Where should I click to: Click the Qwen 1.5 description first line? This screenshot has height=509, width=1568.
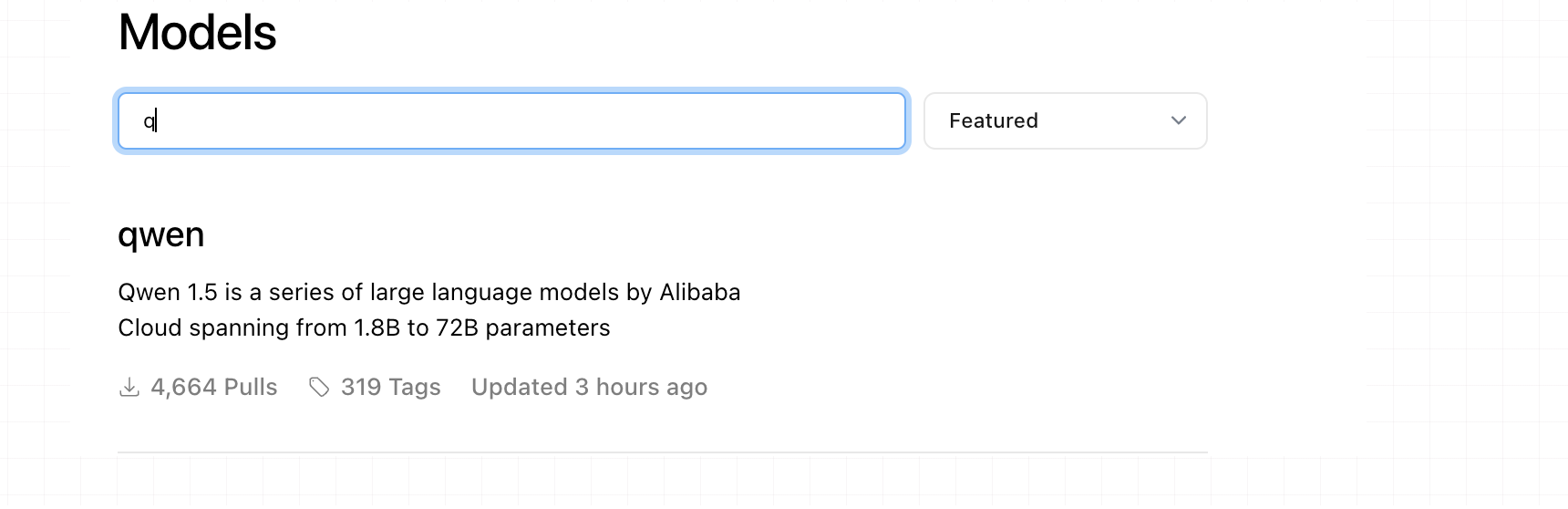[x=429, y=292]
